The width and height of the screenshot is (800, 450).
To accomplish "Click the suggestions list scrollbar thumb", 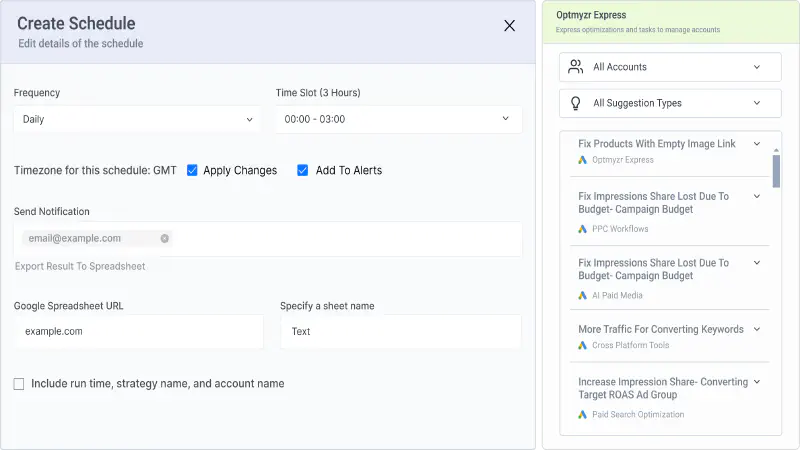I will pos(776,171).
